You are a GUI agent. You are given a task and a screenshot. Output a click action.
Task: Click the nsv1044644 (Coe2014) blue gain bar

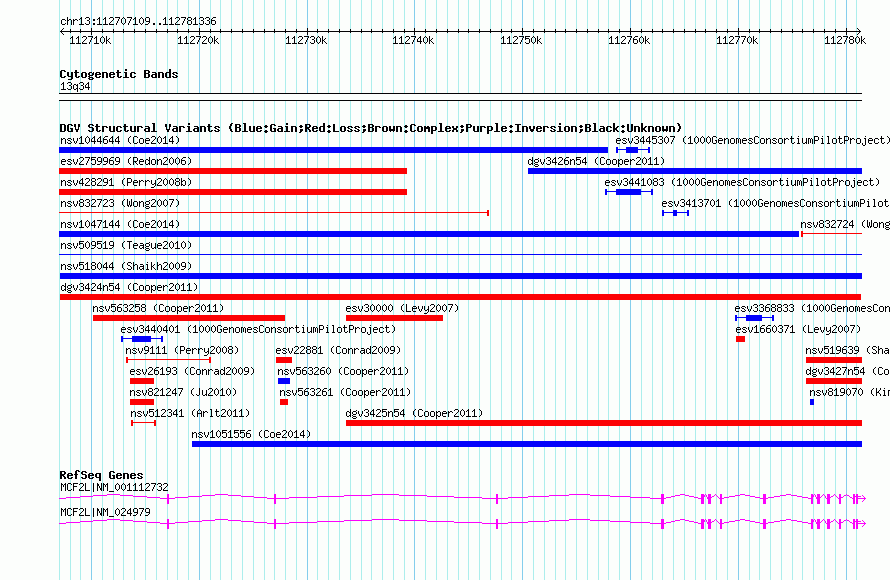click(x=333, y=150)
